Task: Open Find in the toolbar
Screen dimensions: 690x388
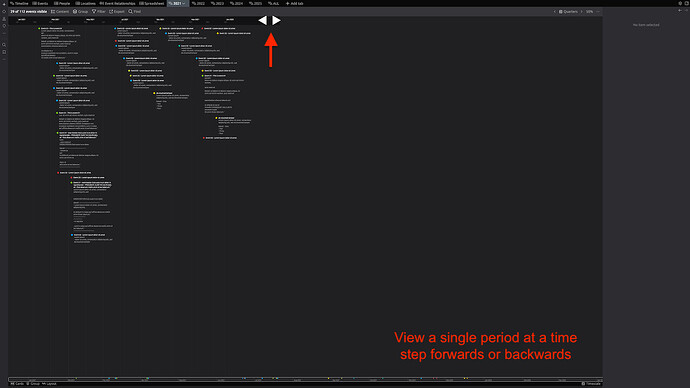Action: 135,11
